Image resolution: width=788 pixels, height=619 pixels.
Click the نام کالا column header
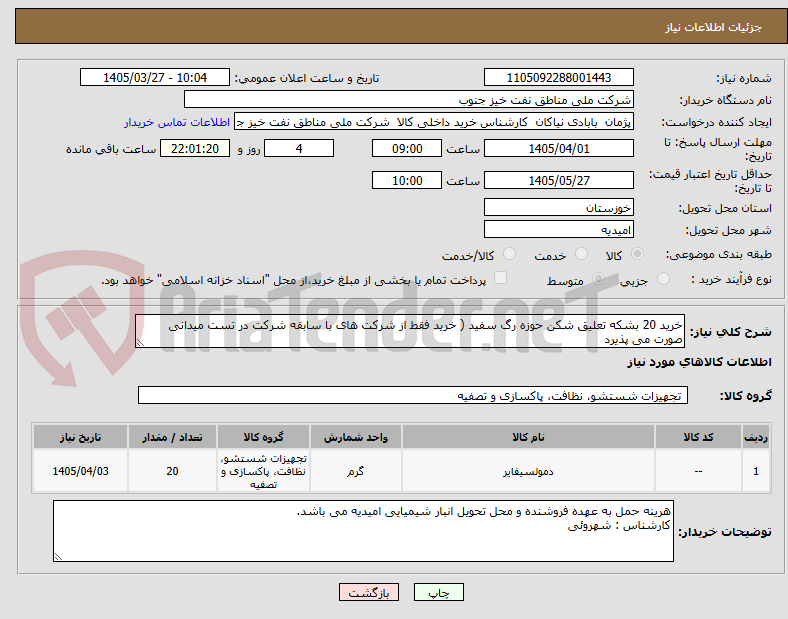pos(528,437)
